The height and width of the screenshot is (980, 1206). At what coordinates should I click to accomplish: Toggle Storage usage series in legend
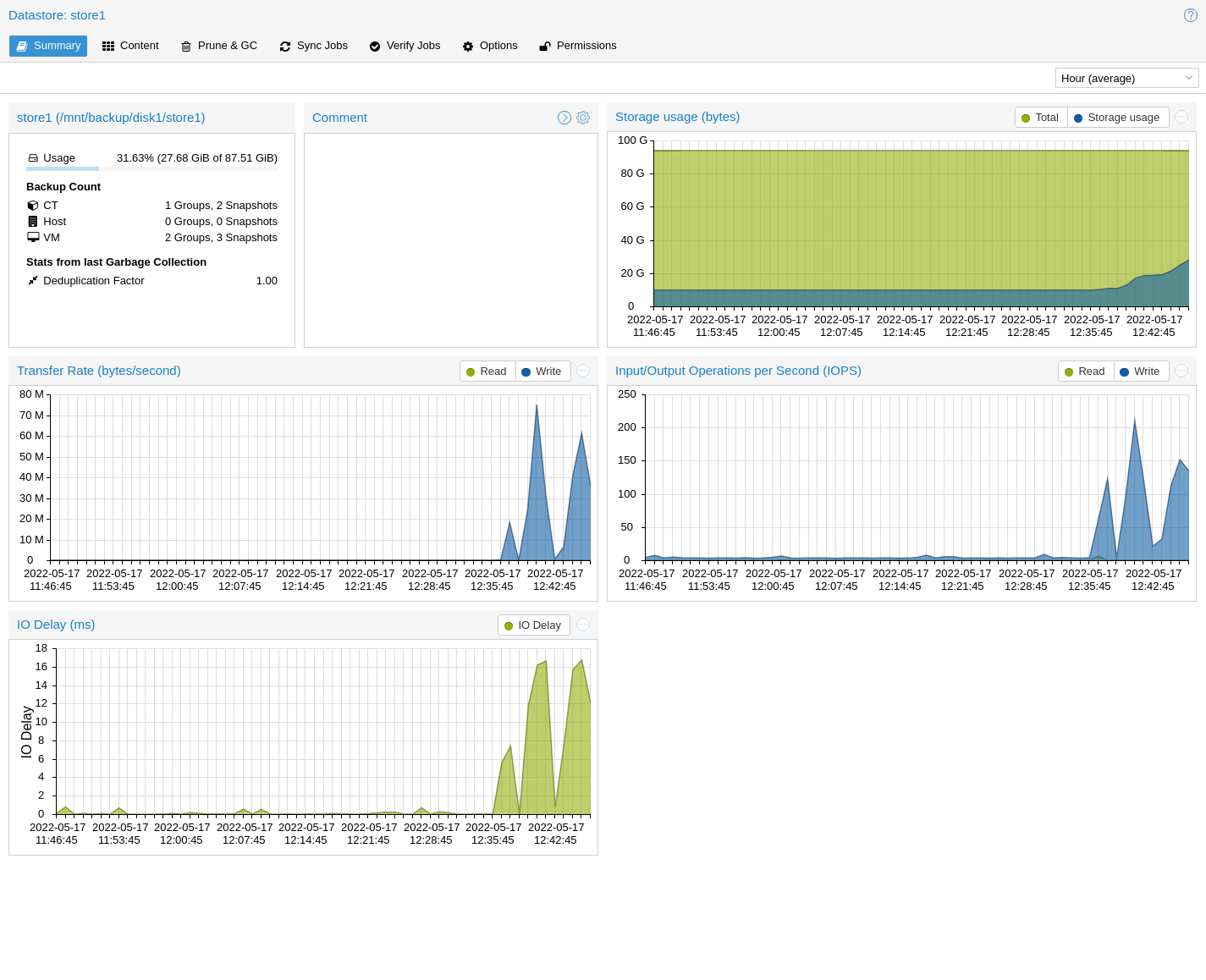(x=1117, y=118)
